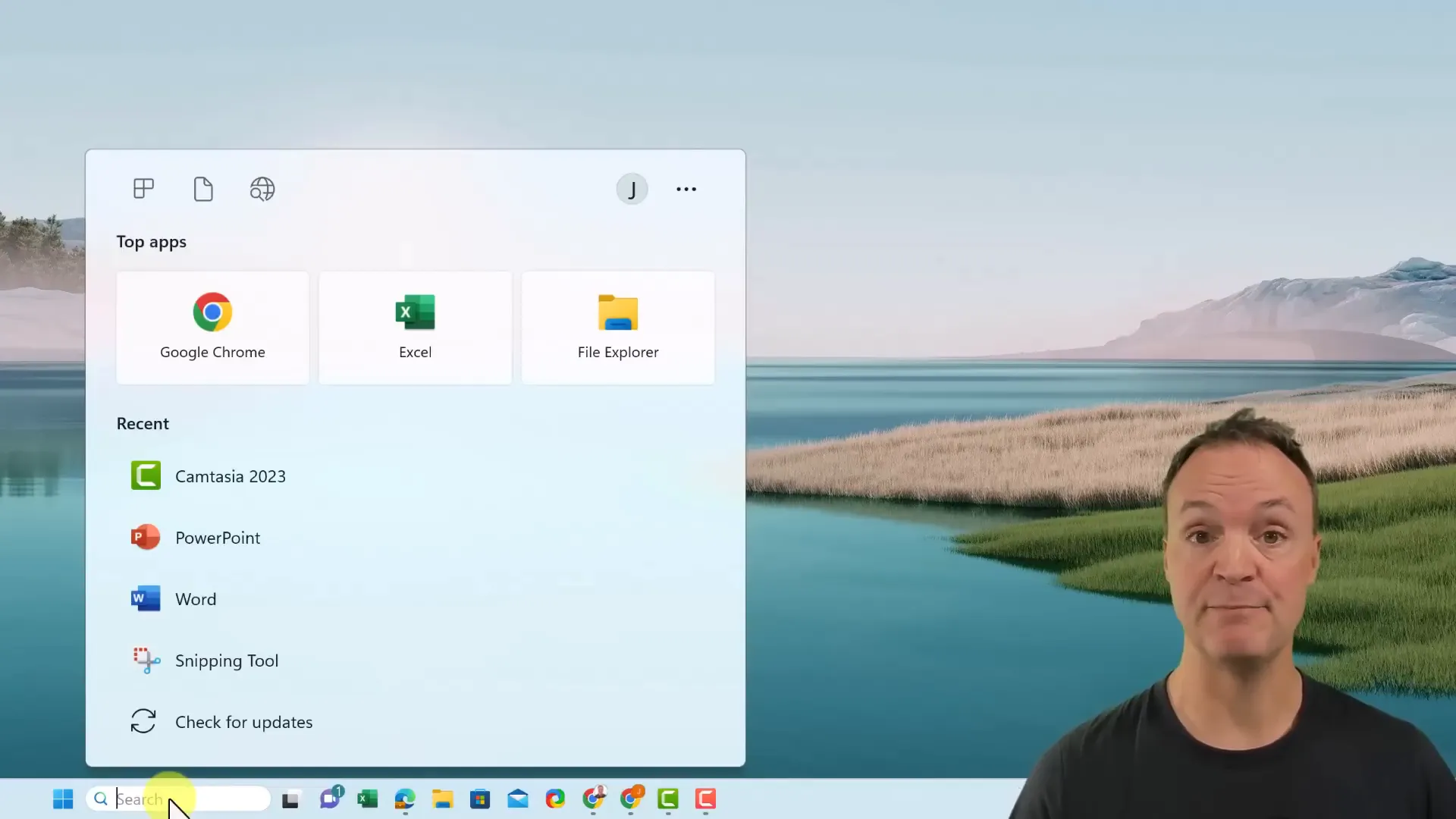1456x819 pixels.
Task: Open Chrome taskbar icon with profile photo
Action: point(594,798)
